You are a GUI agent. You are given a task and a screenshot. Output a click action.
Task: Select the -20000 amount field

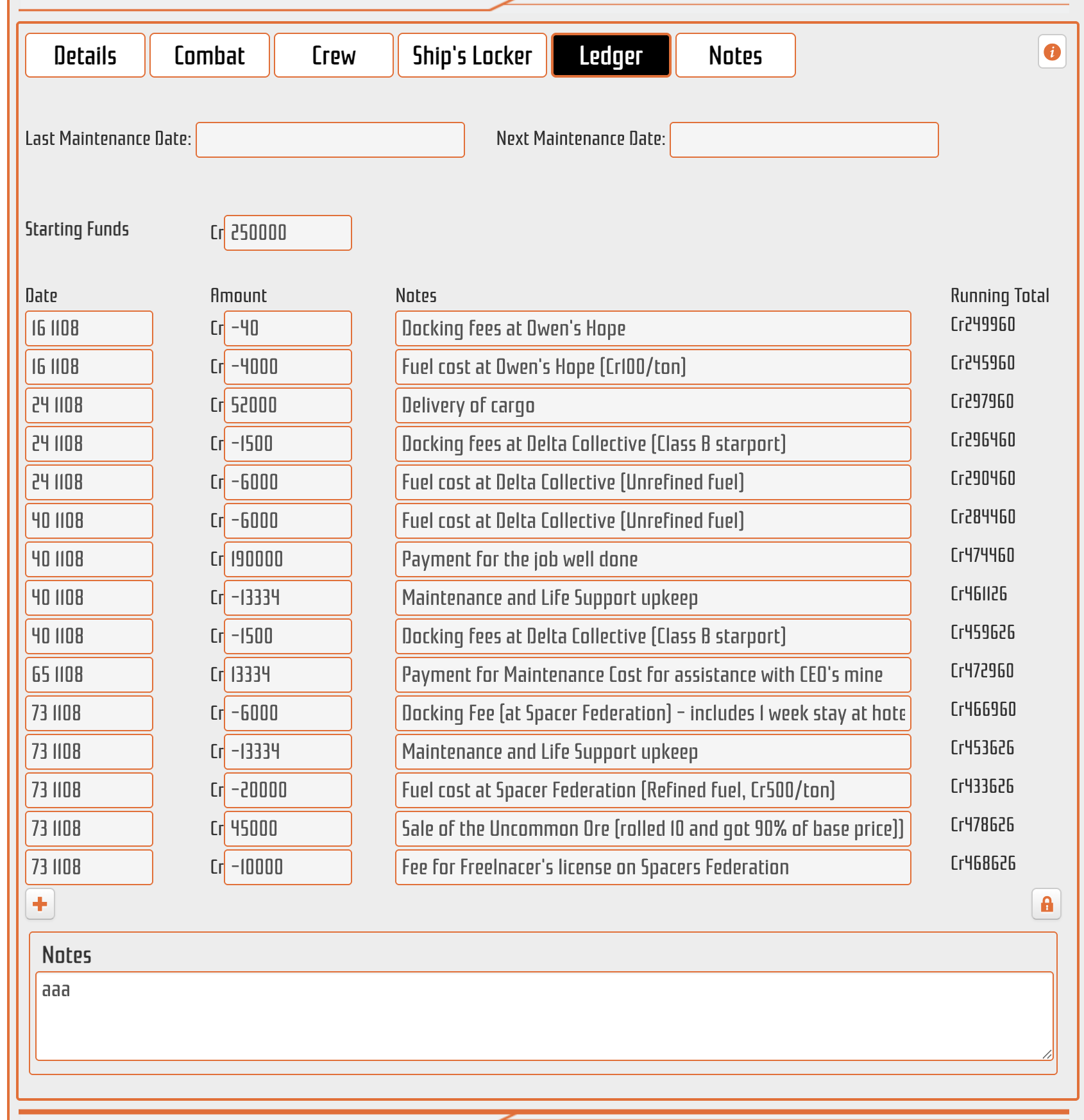(287, 790)
